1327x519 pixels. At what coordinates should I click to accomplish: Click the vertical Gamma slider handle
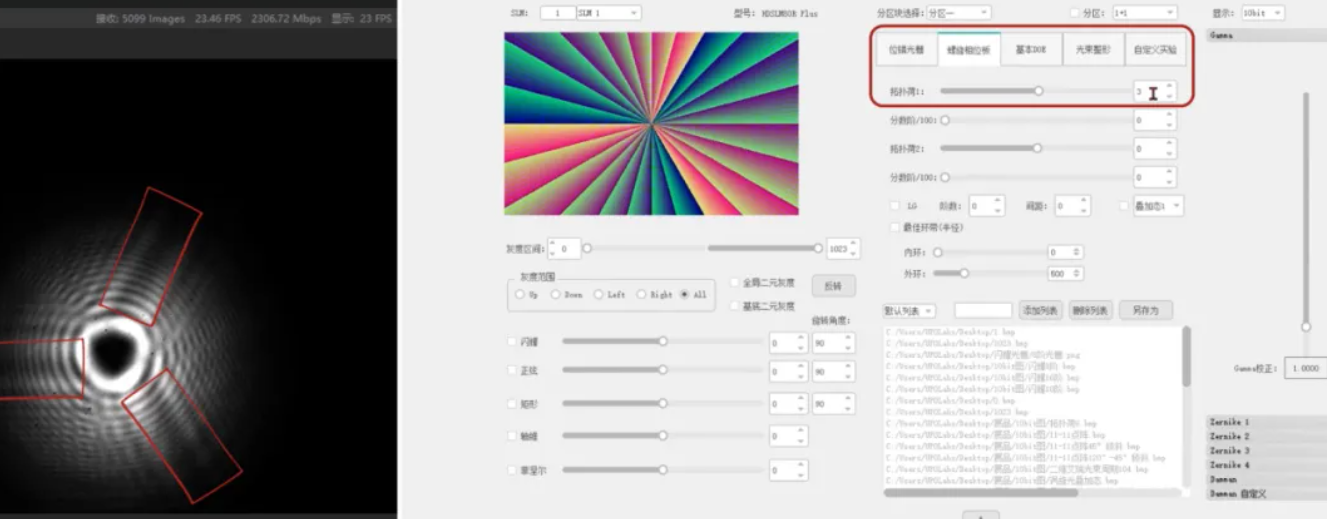coord(1305,327)
